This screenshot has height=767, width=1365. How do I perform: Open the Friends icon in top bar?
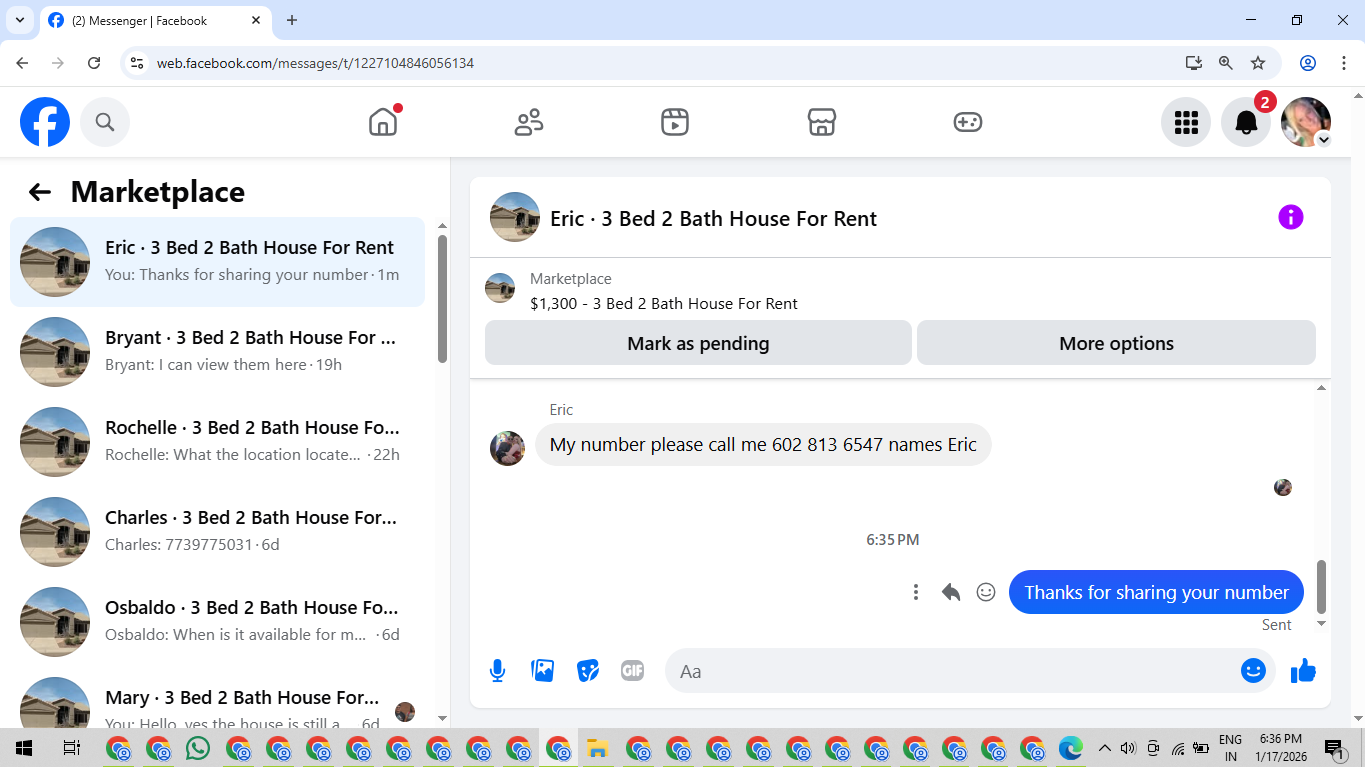(x=529, y=122)
